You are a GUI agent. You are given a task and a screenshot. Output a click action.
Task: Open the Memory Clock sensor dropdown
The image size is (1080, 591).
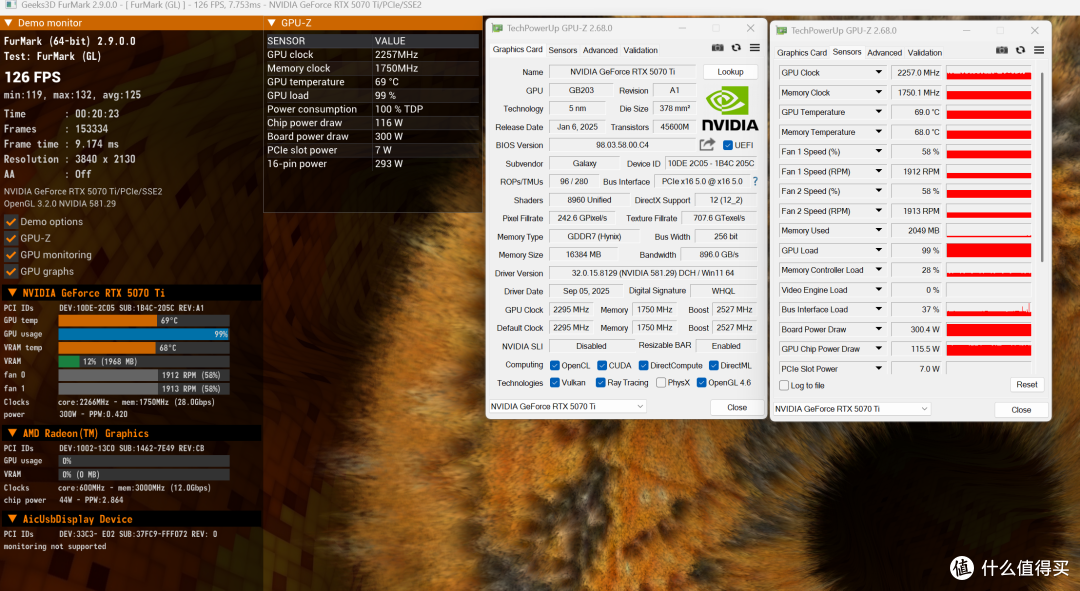(x=878, y=92)
